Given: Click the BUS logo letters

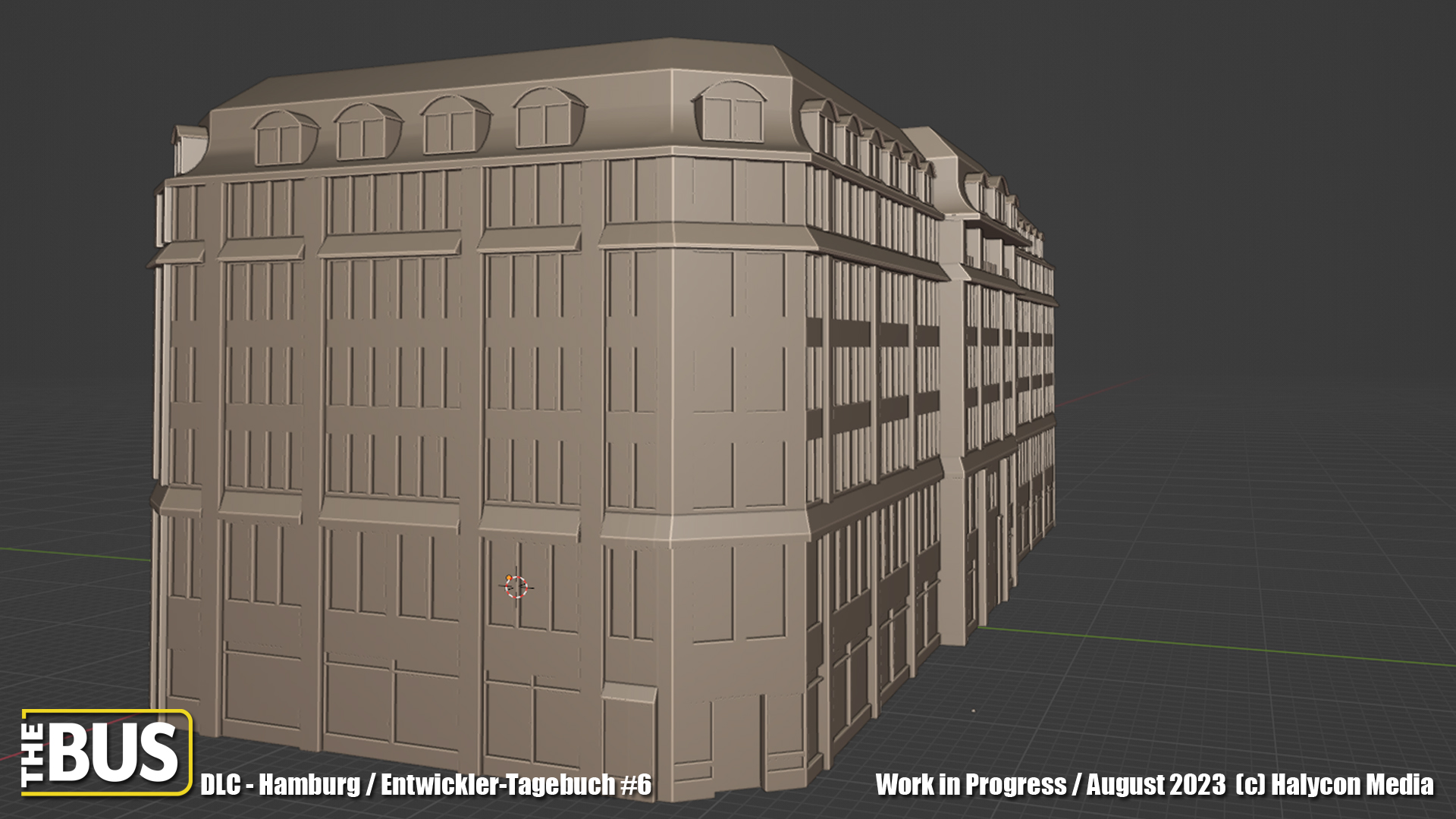Looking at the screenshot, I should click(114, 752).
